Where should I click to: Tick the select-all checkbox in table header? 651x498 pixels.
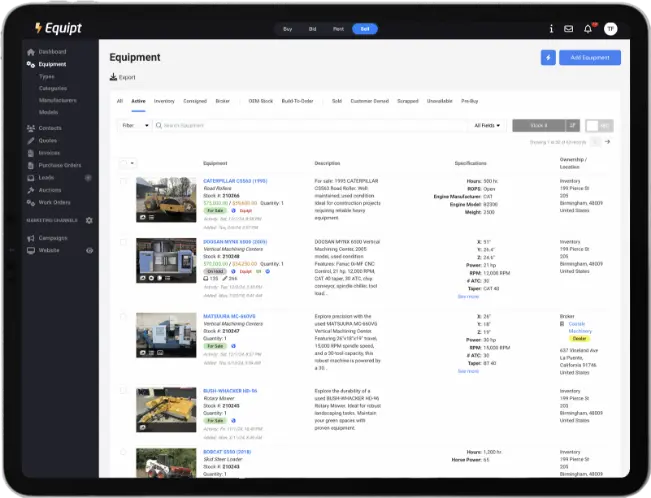[123, 162]
